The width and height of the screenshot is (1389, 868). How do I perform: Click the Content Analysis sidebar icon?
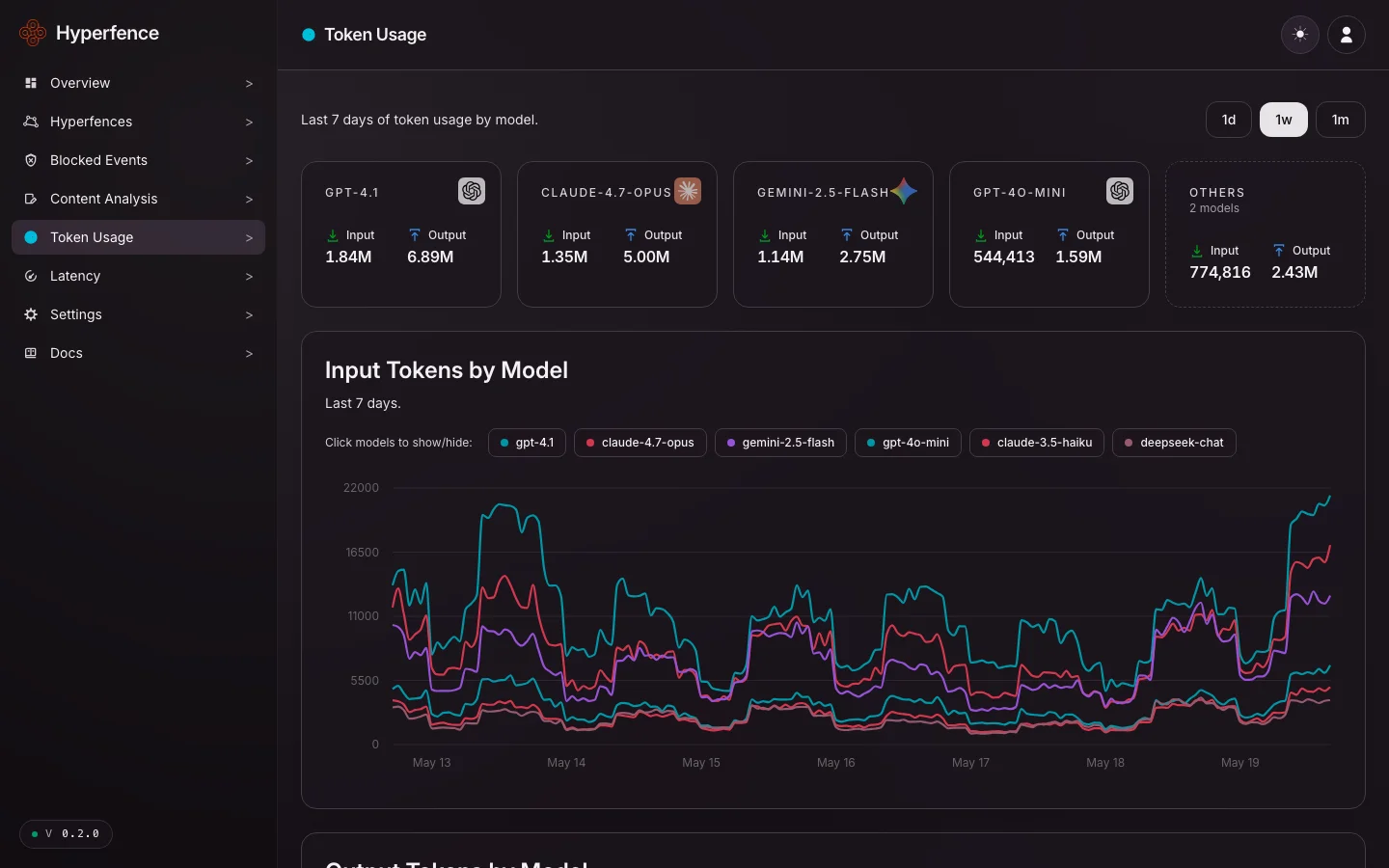(31, 199)
